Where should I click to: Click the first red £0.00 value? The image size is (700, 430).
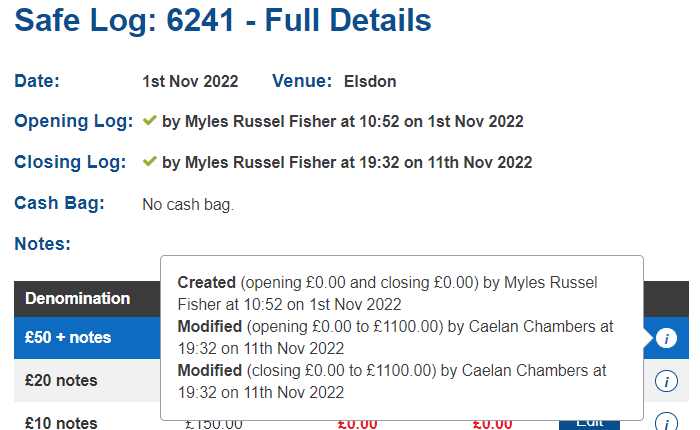tap(357, 423)
